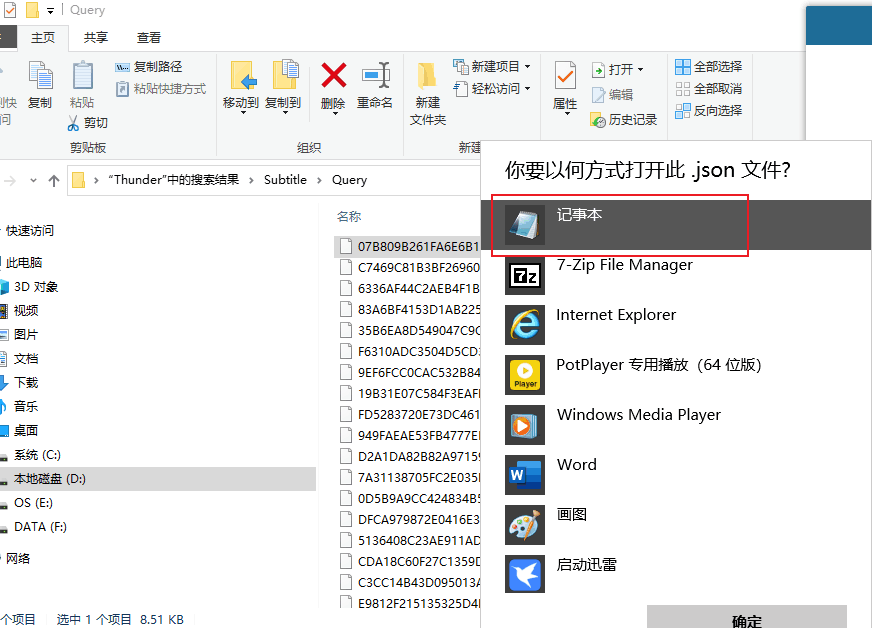Select 音乐 (Music) in the navigation pane

point(26,407)
